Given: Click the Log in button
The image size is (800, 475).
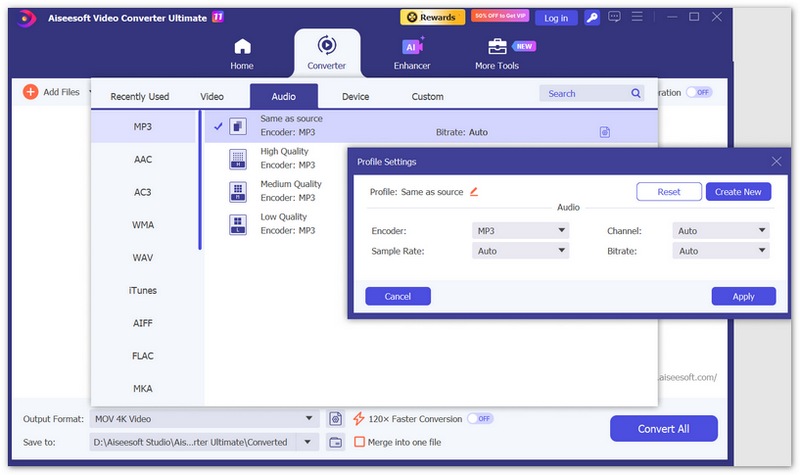Looking at the screenshot, I should (556, 18).
